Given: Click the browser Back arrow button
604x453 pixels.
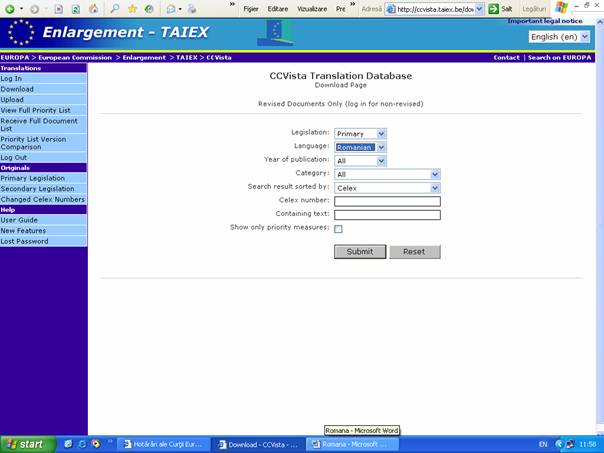Looking at the screenshot, I should pyautogui.click(x=10, y=9).
